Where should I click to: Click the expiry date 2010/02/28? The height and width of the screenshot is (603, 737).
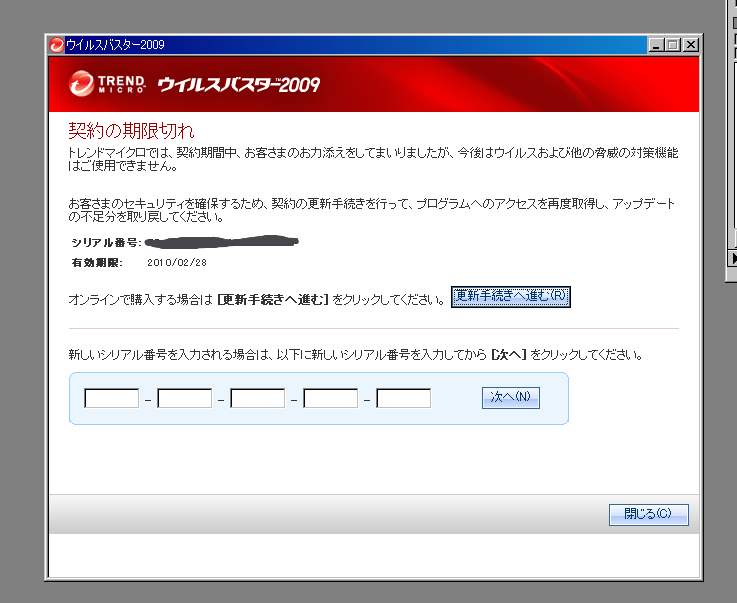click(x=177, y=263)
